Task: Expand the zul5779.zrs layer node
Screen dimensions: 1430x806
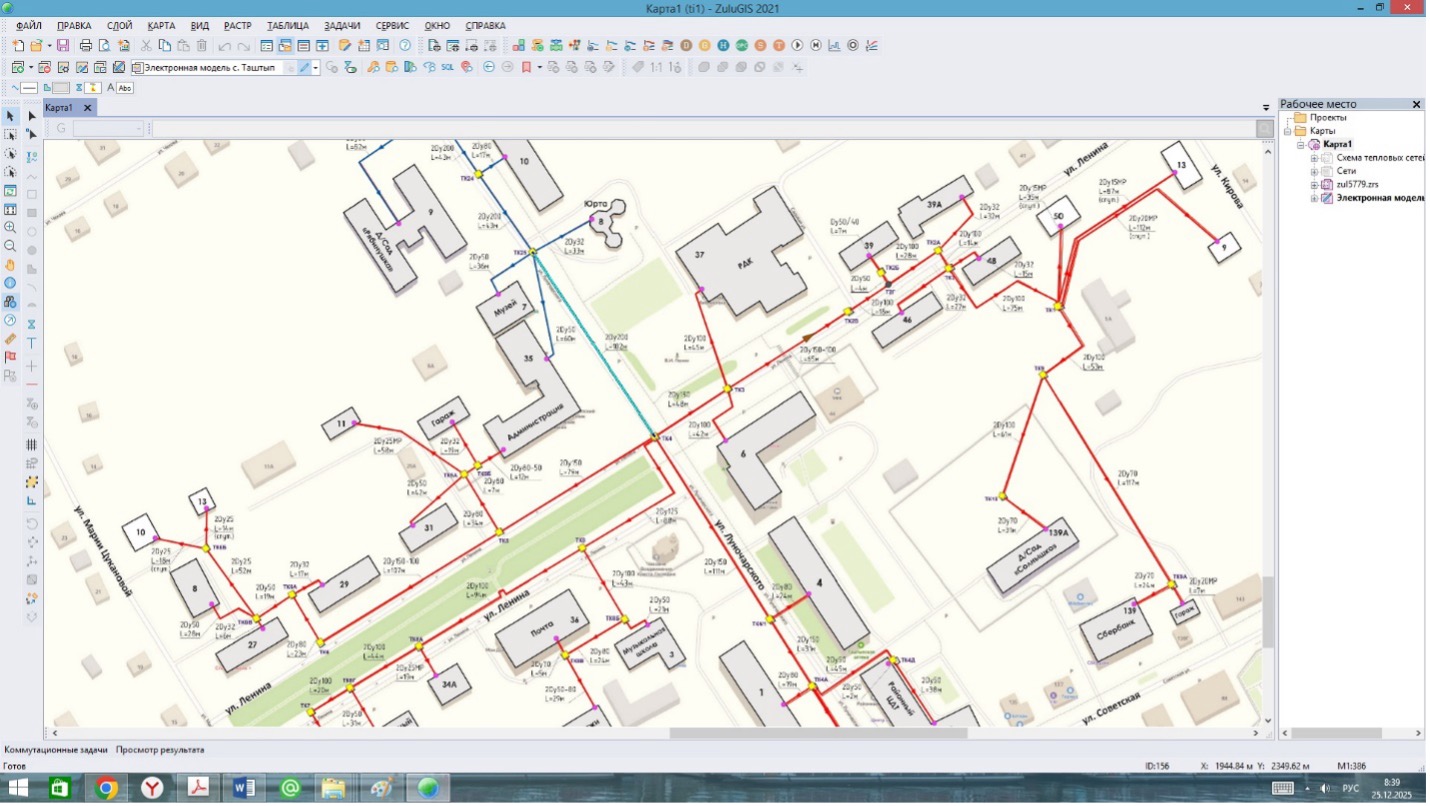Action: [x=1314, y=185]
